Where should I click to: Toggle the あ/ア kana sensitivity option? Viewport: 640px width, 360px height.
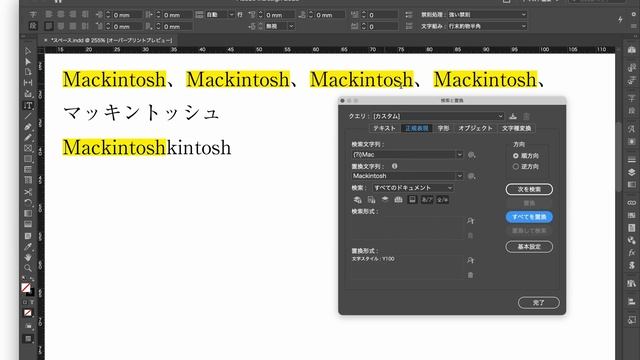tap(427, 200)
